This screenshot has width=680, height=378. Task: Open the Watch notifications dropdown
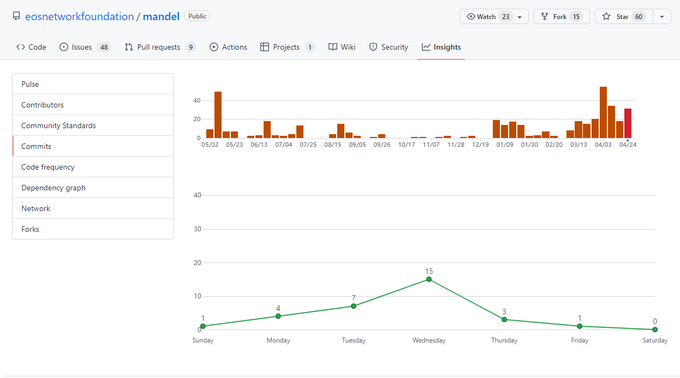coord(494,16)
